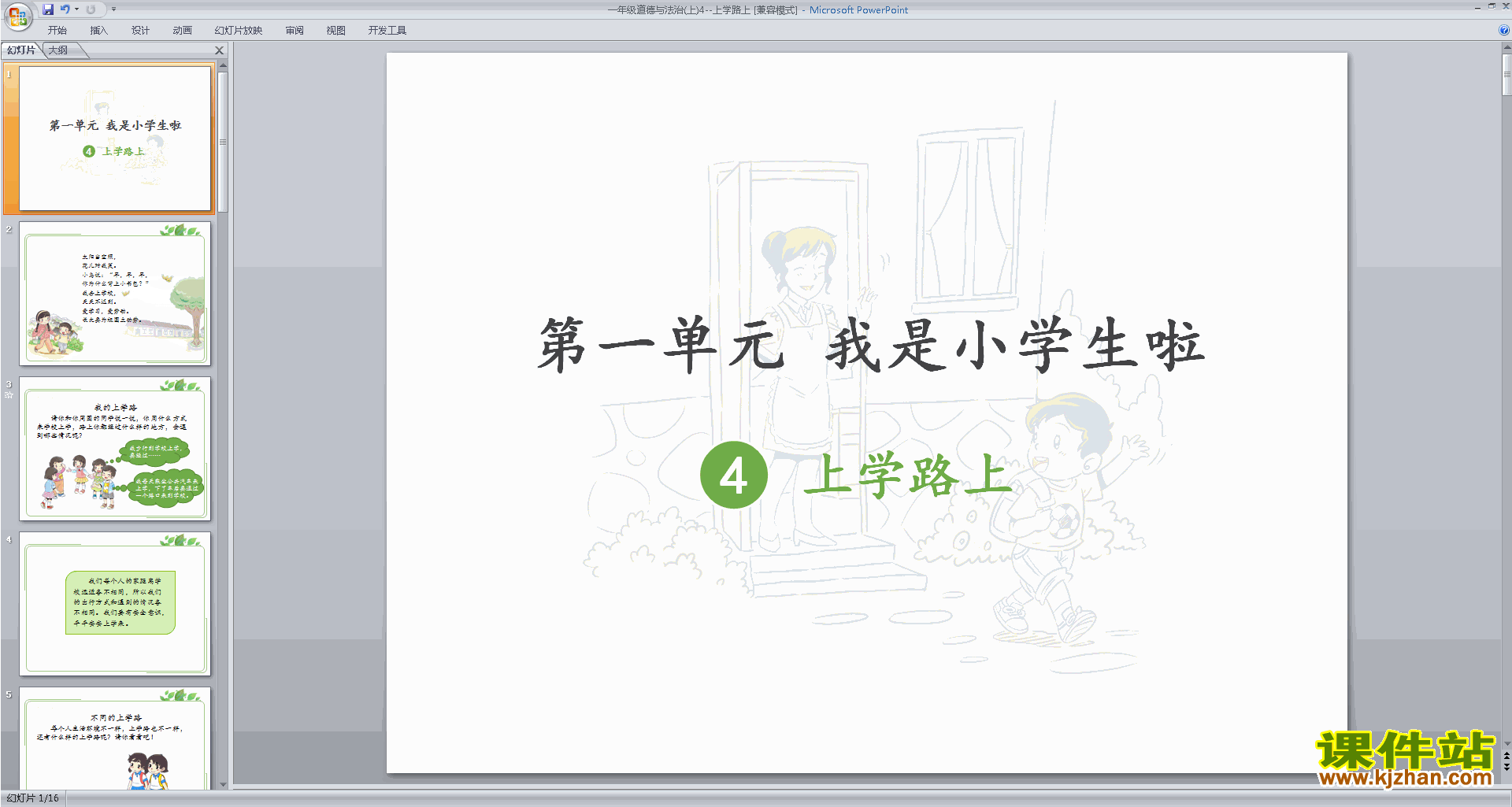1512x807 pixels.
Task: Select slide 2 thumbnail with the poem
Action: (115, 293)
